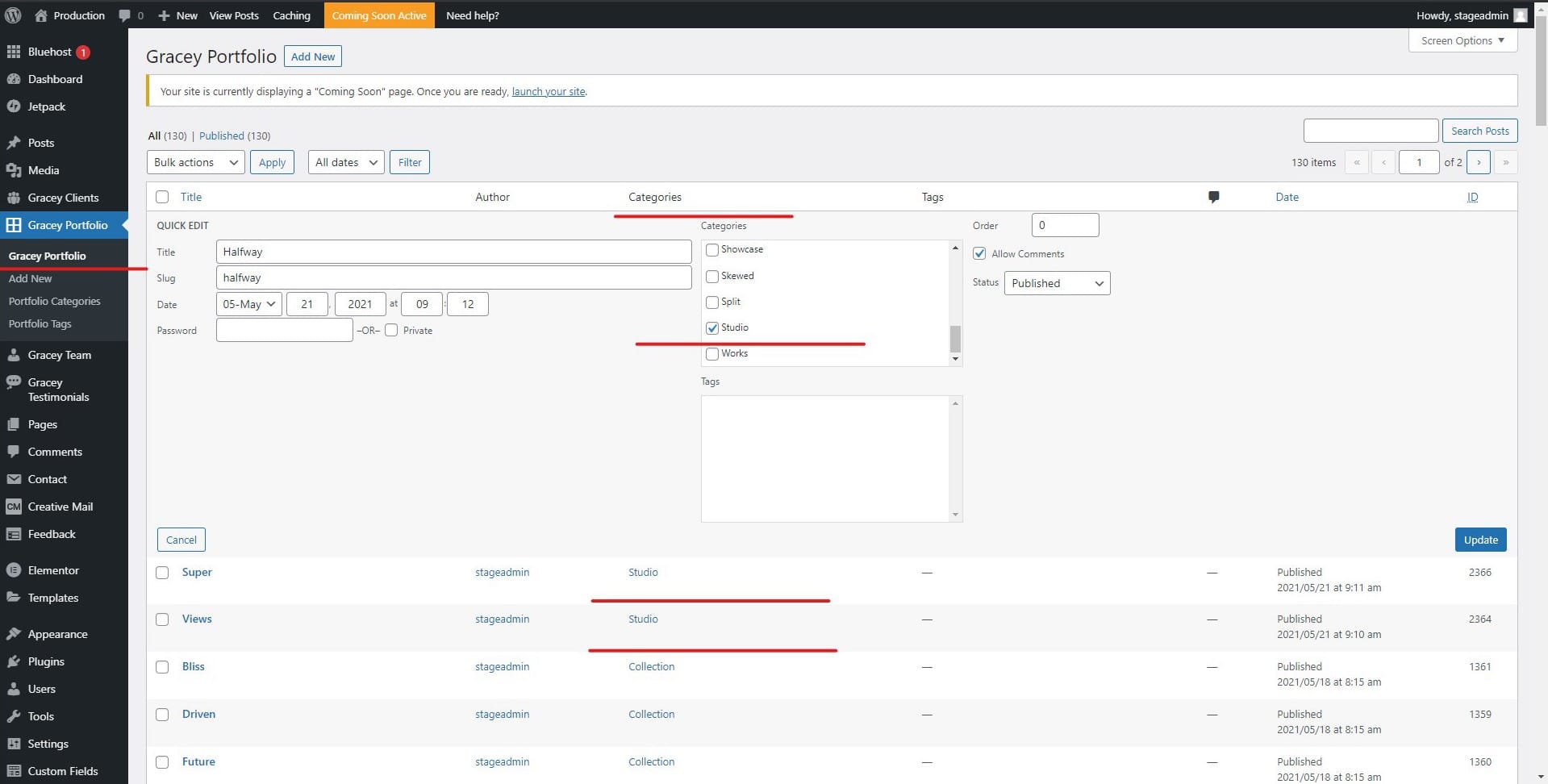Follow the launch your site link
The height and width of the screenshot is (784, 1548).
tap(549, 91)
